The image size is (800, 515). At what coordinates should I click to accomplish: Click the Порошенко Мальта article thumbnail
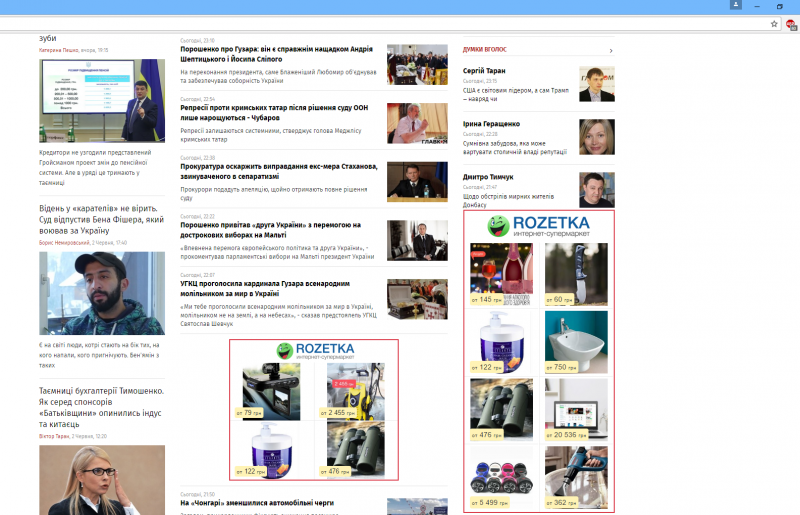417,240
